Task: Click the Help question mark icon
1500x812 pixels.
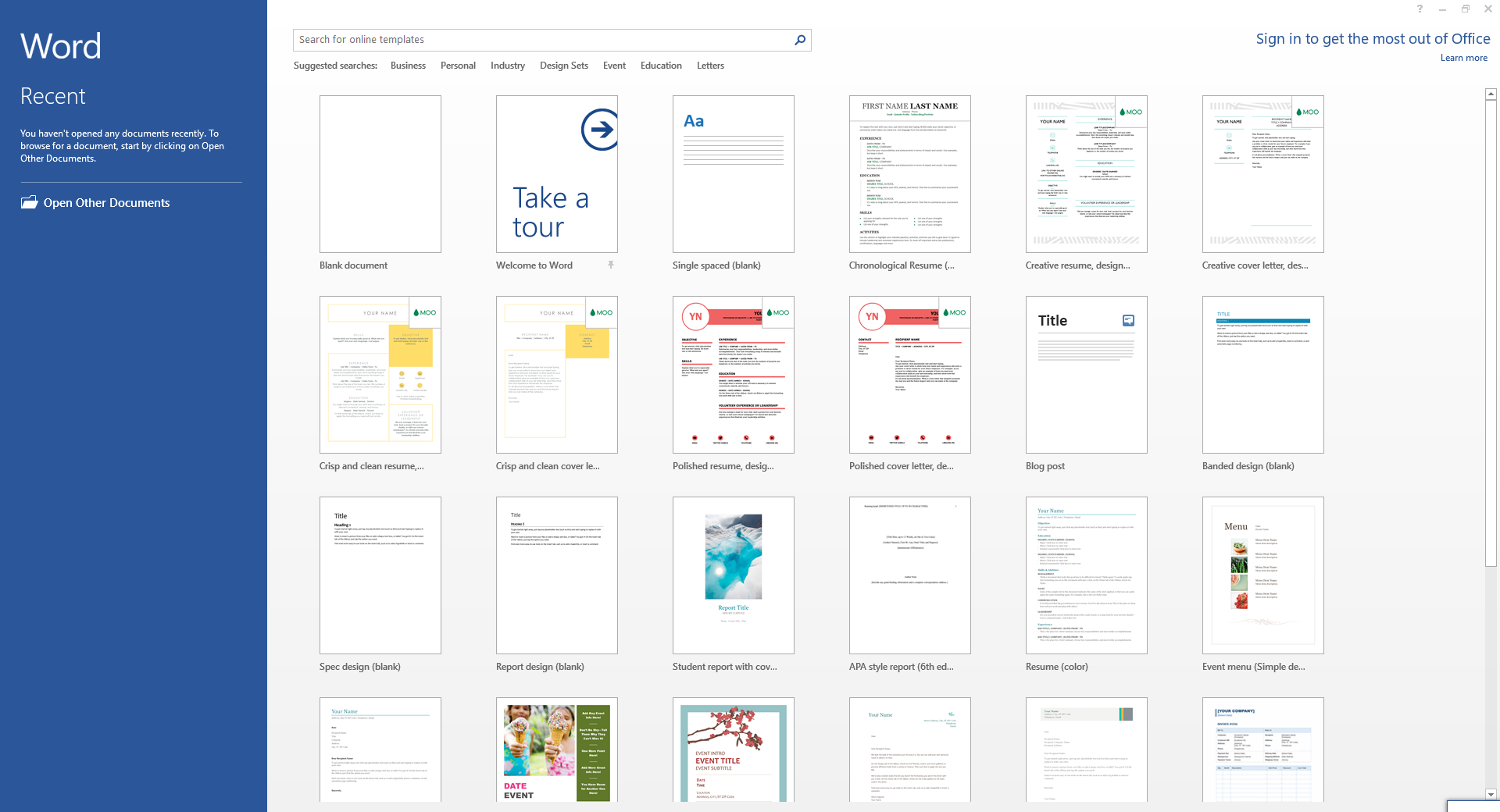Action: (x=1420, y=9)
